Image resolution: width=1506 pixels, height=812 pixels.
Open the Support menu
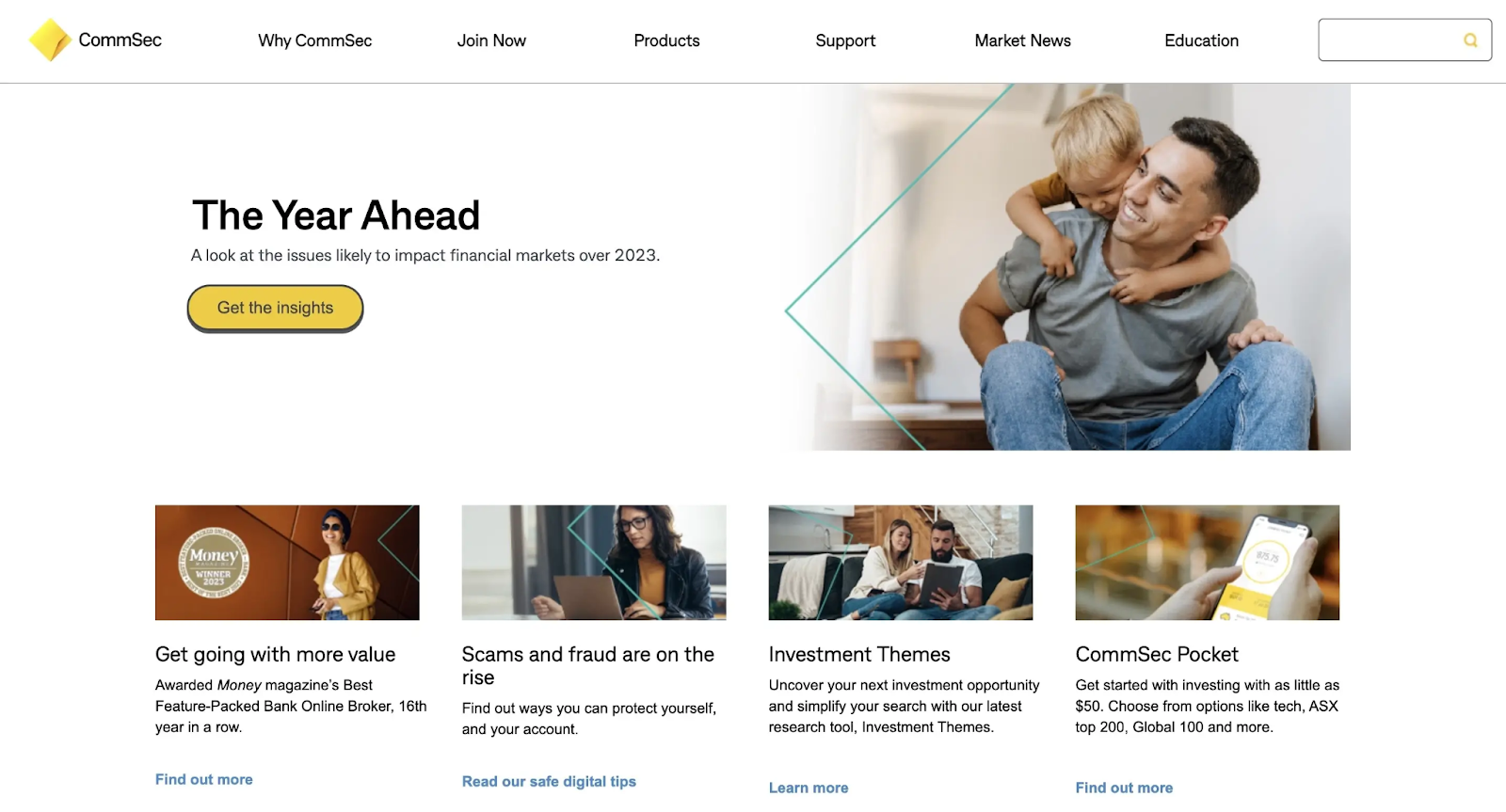coord(845,40)
